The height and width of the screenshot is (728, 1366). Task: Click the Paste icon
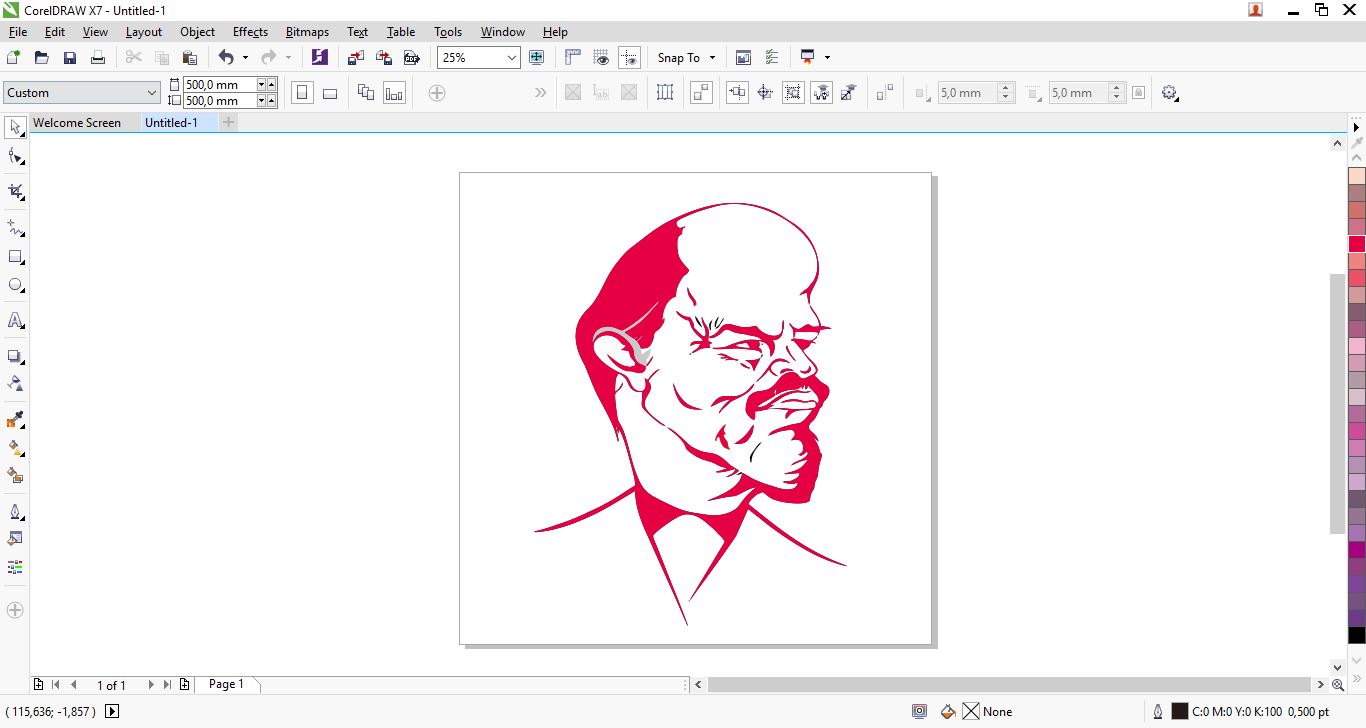coord(189,58)
